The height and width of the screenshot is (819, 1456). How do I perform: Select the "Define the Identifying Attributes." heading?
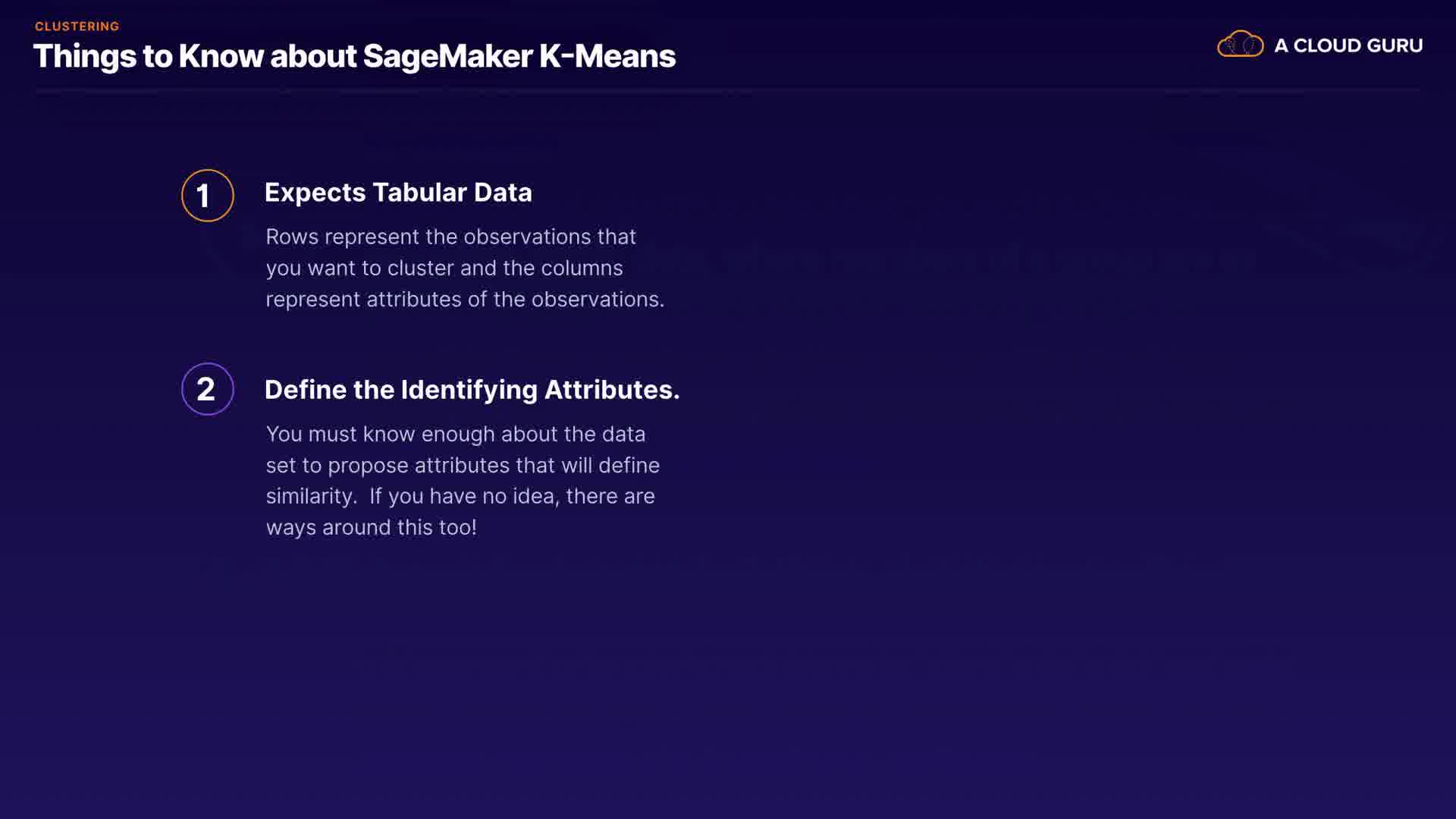472,390
